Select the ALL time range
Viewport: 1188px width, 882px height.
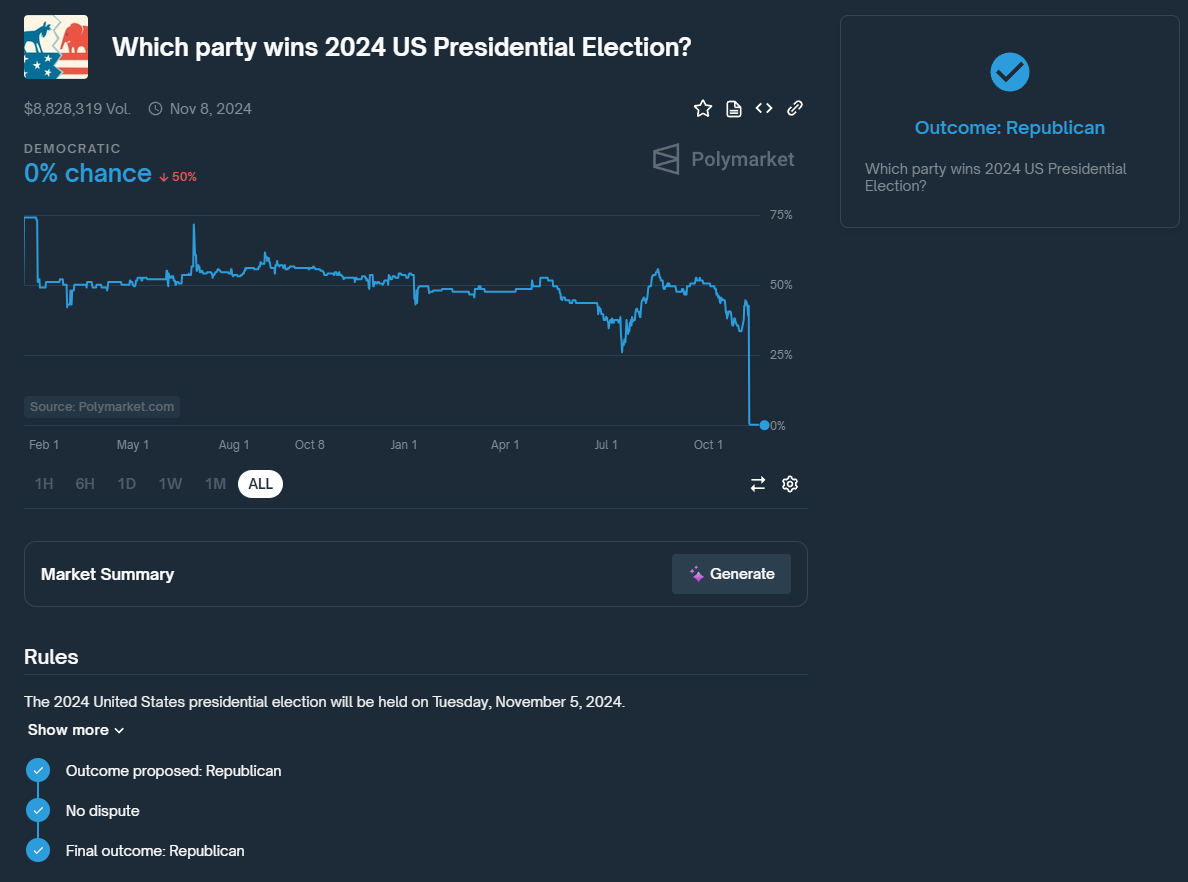[261, 484]
